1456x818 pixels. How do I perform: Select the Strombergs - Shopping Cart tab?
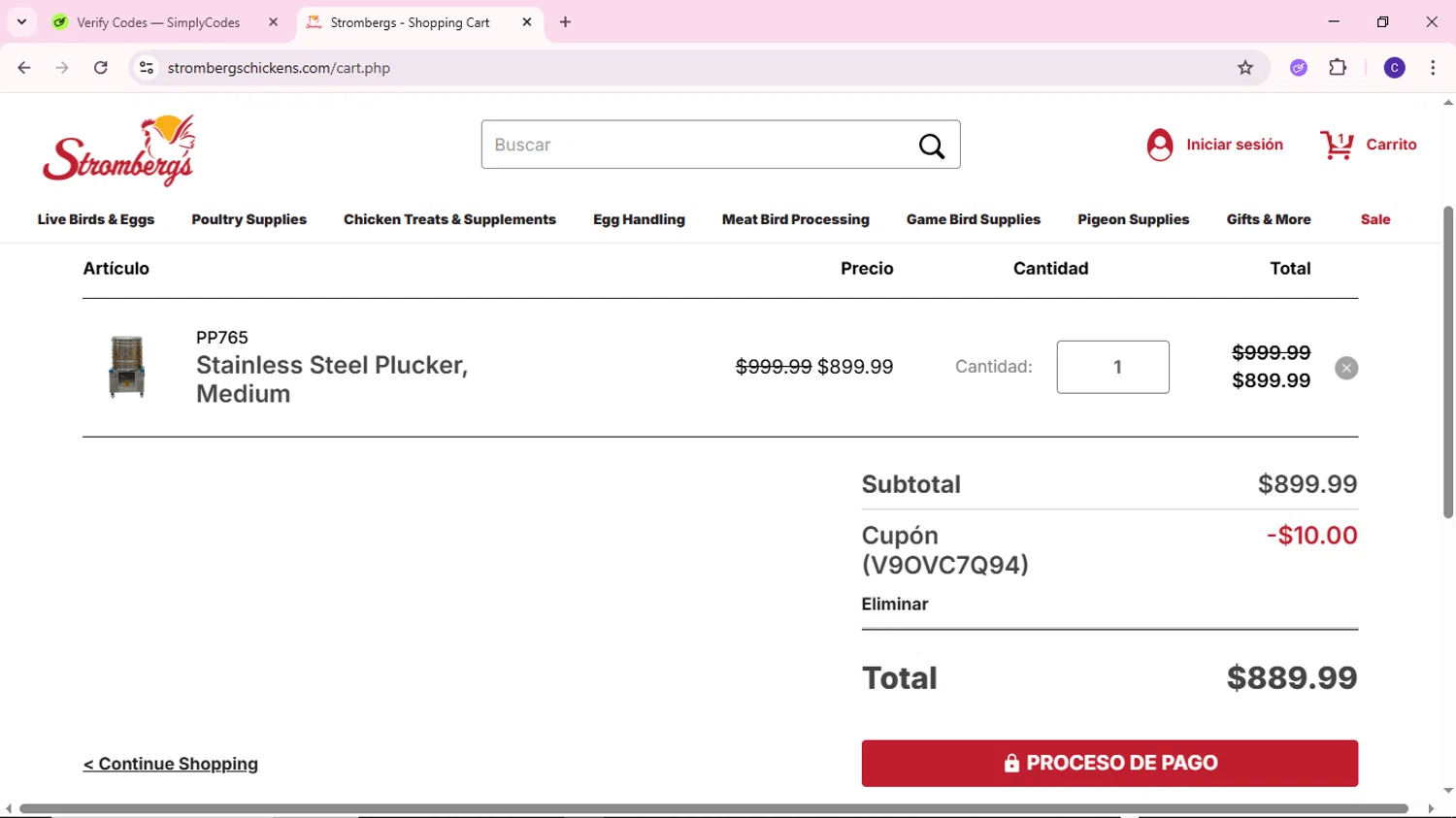pos(410,22)
